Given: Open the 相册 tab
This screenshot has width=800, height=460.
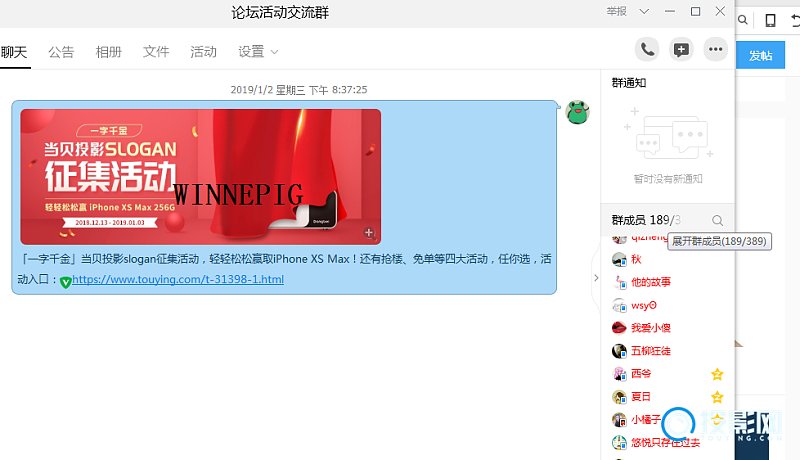Looking at the screenshot, I should point(109,52).
